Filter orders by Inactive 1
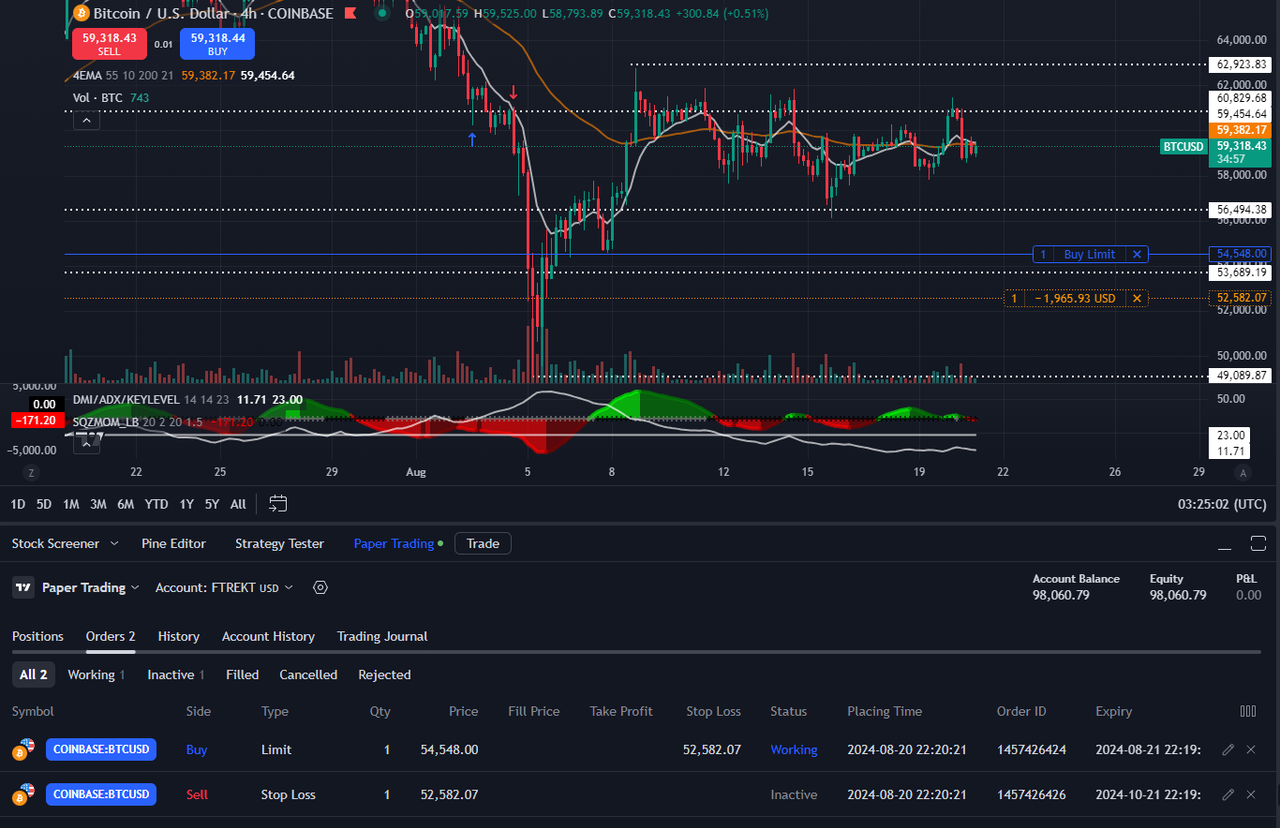 click(176, 675)
